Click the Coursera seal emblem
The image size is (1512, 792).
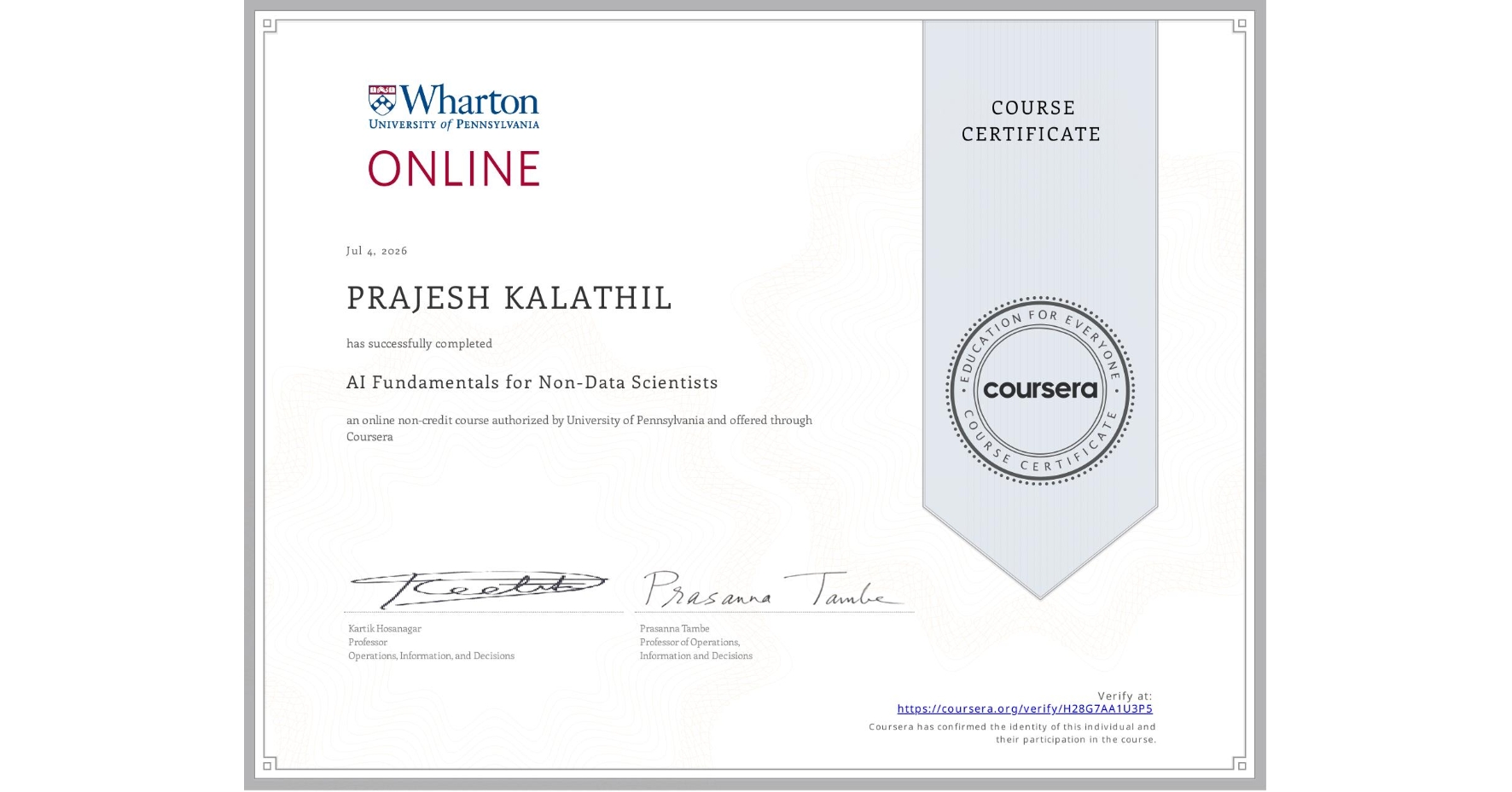click(1039, 390)
